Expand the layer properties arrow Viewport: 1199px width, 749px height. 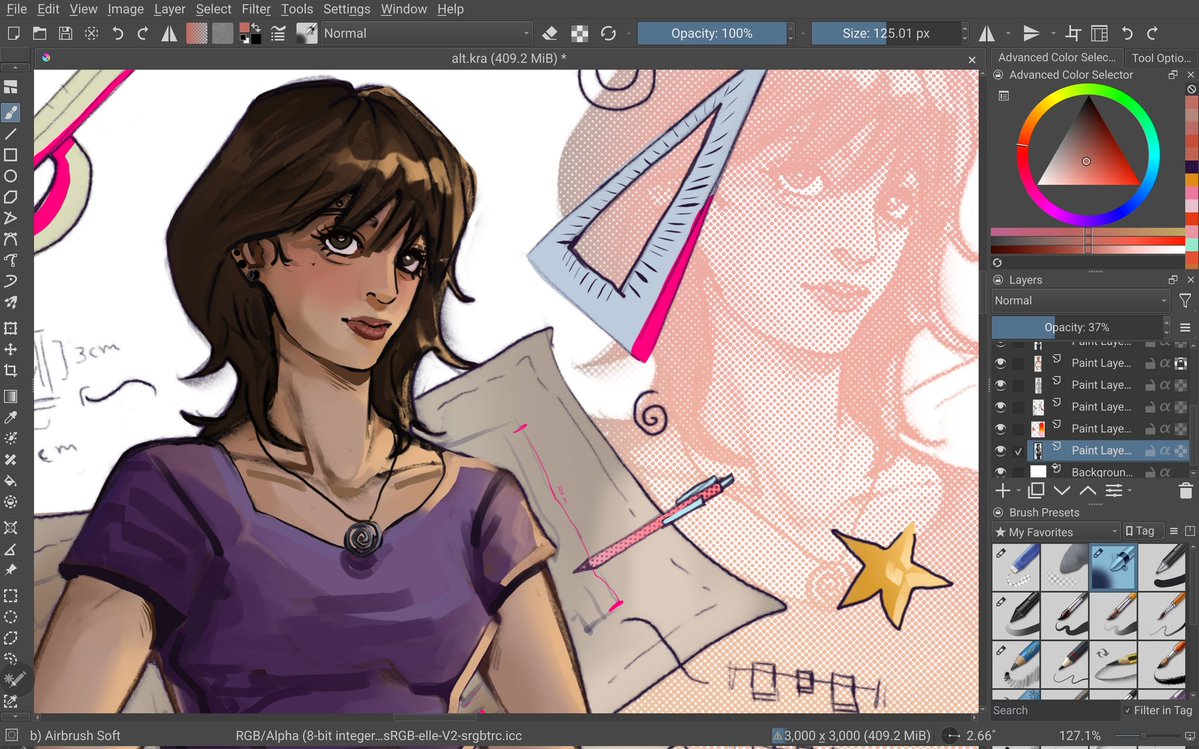tap(1129, 491)
